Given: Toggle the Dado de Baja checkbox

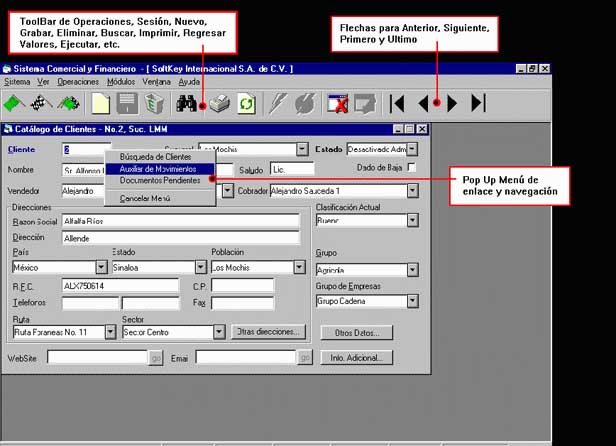Looking at the screenshot, I should (412, 167).
